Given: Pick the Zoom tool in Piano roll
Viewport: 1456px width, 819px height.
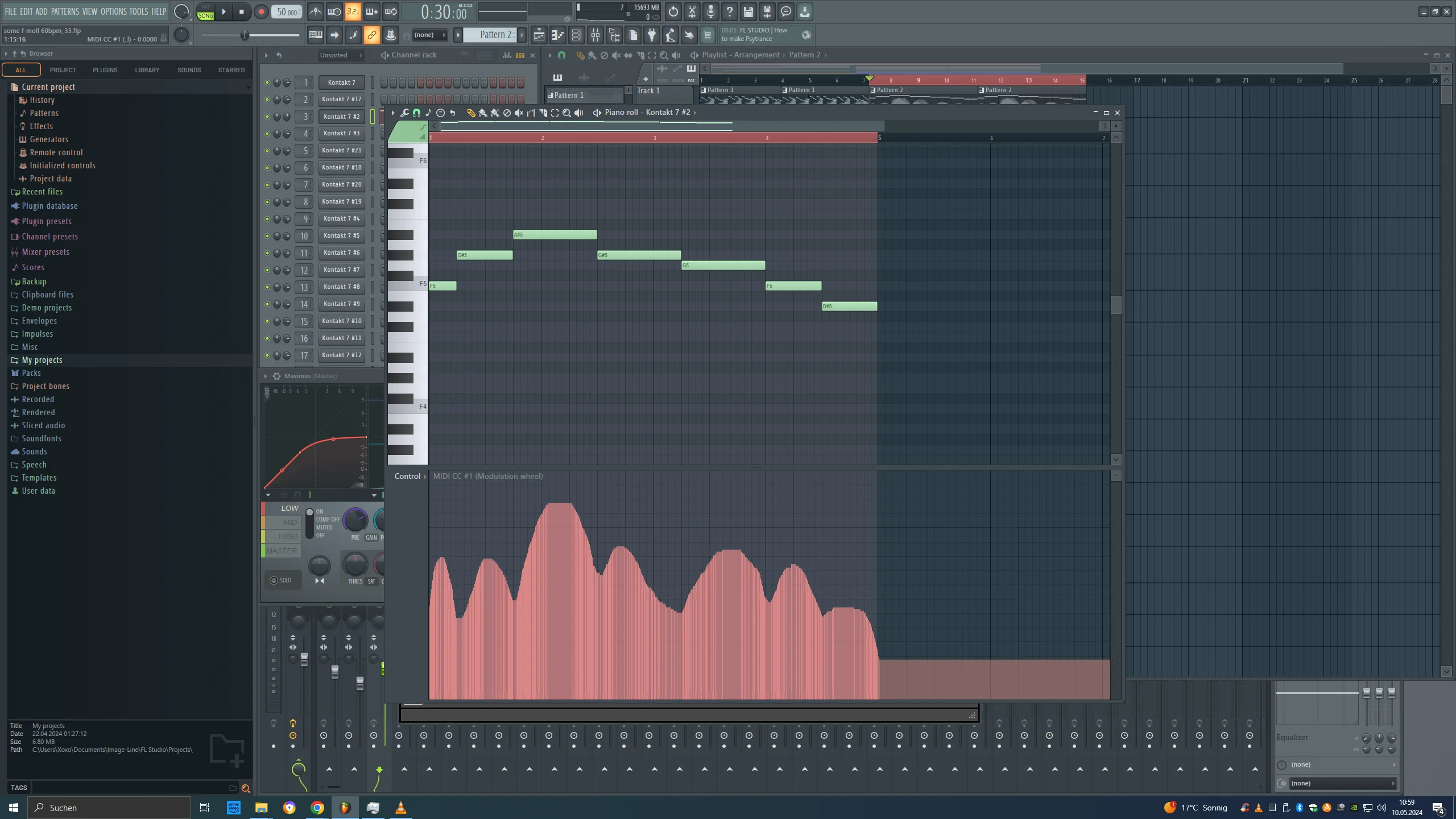Looking at the screenshot, I should [566, 113].
